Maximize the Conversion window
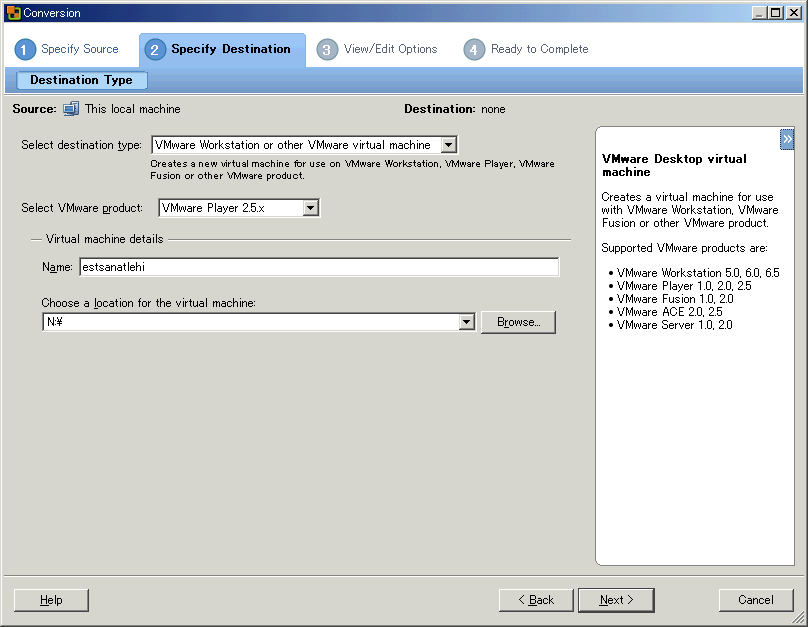The width and height of the screenshot is (808, 627). click(x=776, y=13)
